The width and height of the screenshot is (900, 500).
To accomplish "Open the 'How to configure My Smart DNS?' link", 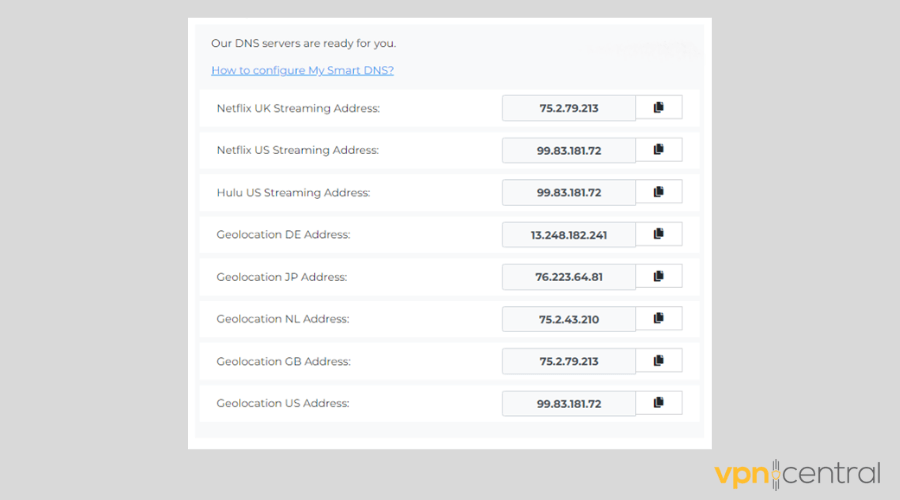I will pos(302,70).
